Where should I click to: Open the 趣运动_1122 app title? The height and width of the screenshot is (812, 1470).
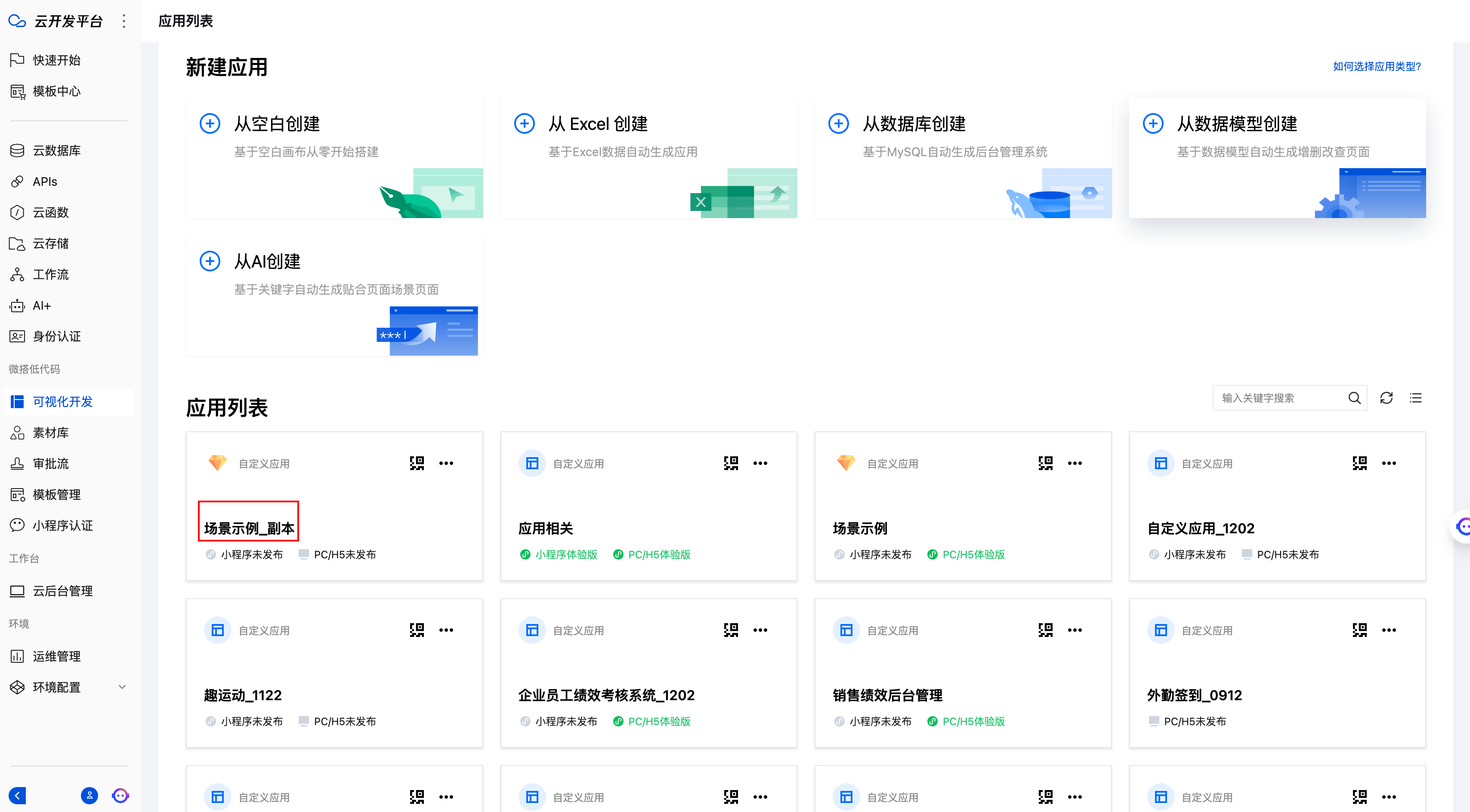[243, 696]
